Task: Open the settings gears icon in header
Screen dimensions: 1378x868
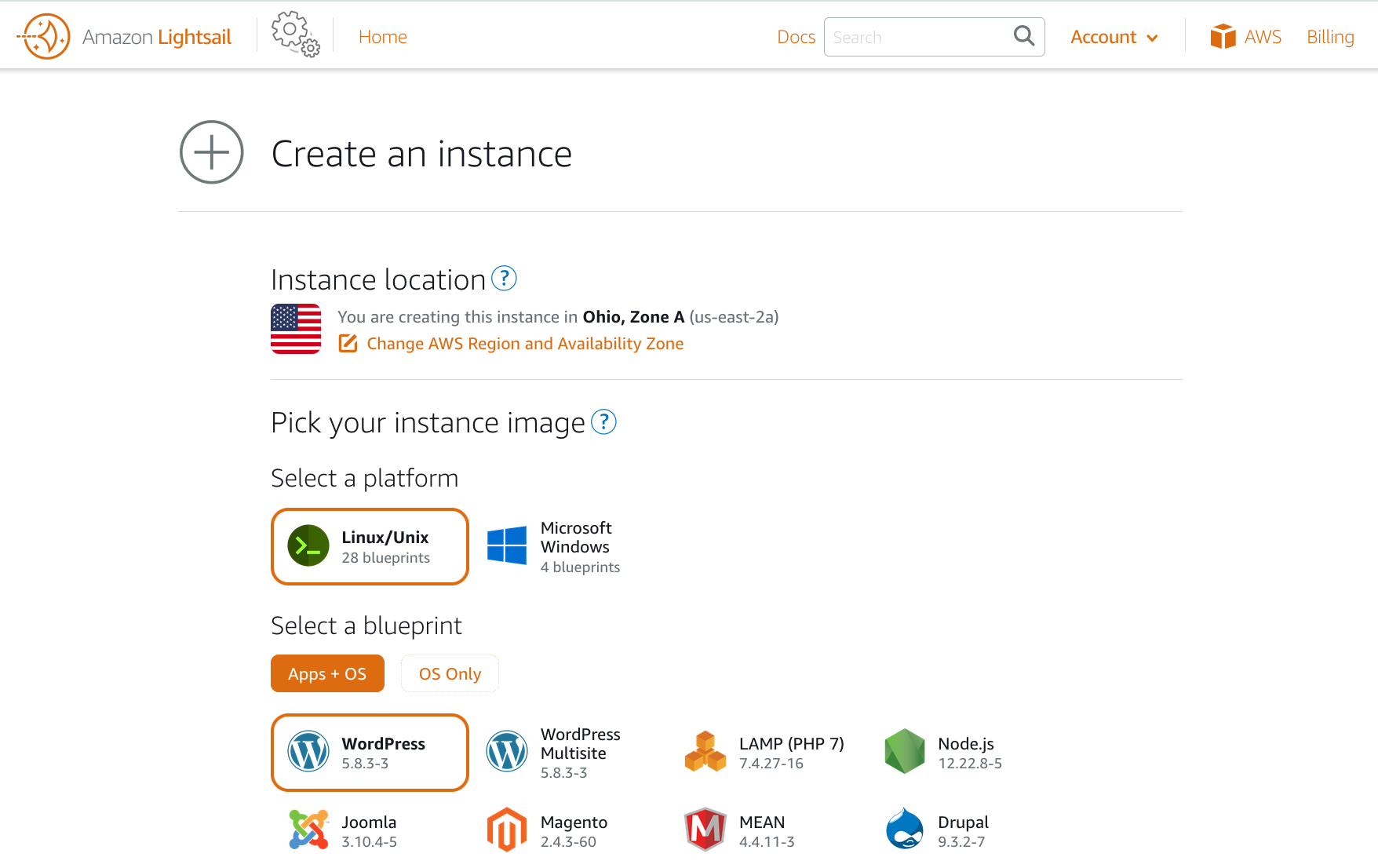Action: click(295, 34)
